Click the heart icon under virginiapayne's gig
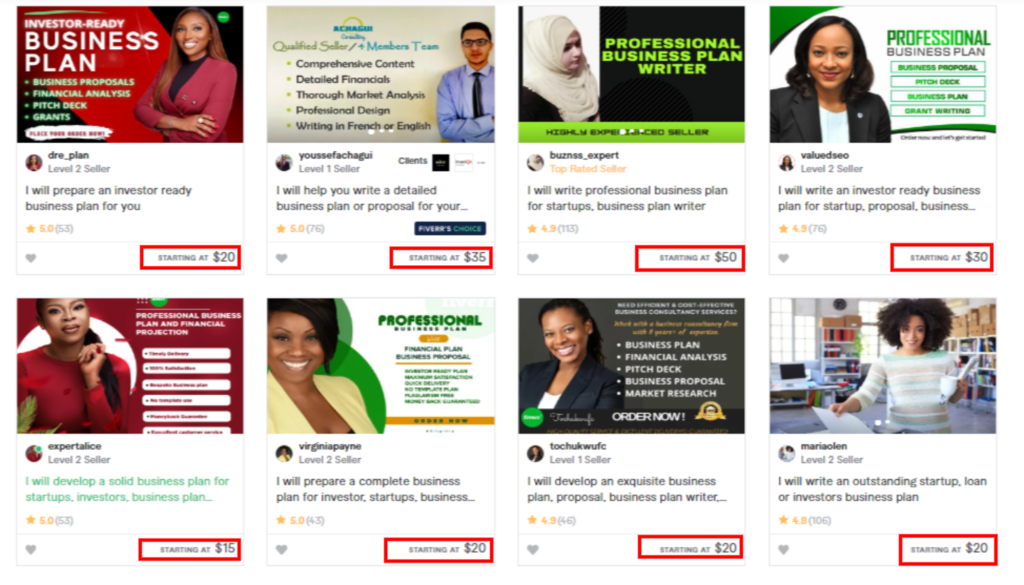The image size is (1024, 585). [x=281, y=550]
